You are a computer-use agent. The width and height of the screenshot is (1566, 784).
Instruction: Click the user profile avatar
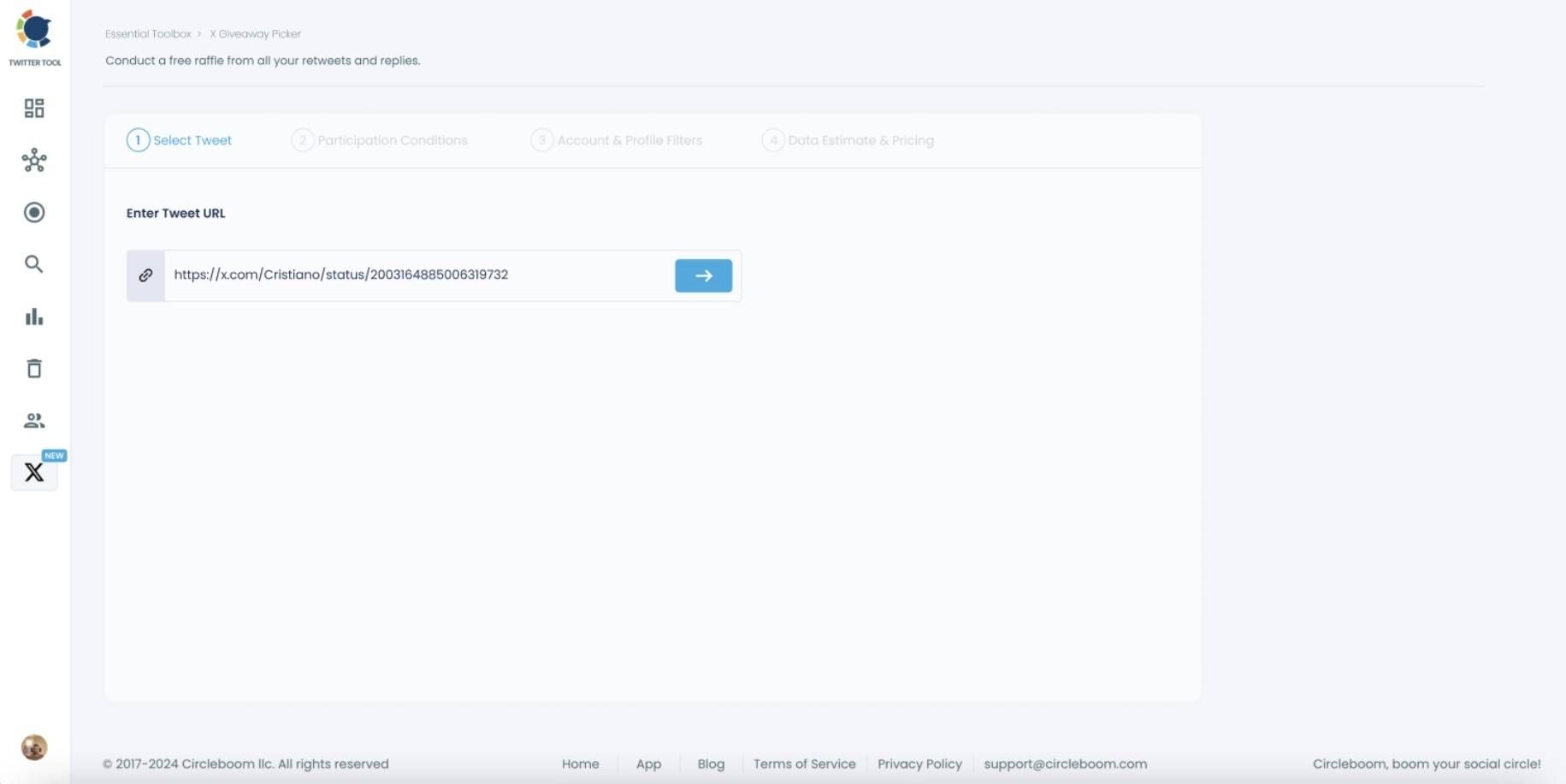(x=34, y=747)
